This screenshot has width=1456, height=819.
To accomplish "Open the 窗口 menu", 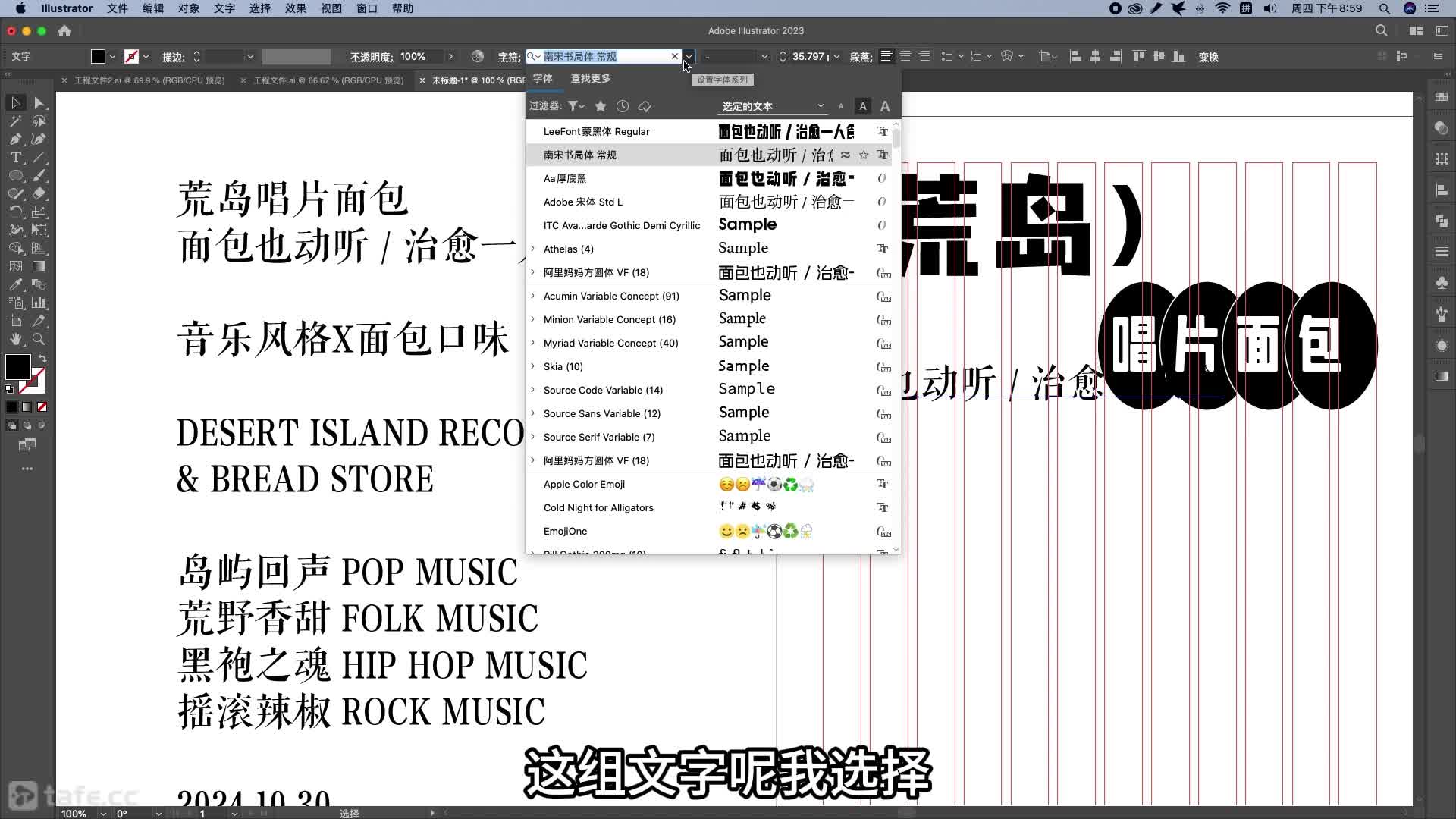I will pos(367,8).
